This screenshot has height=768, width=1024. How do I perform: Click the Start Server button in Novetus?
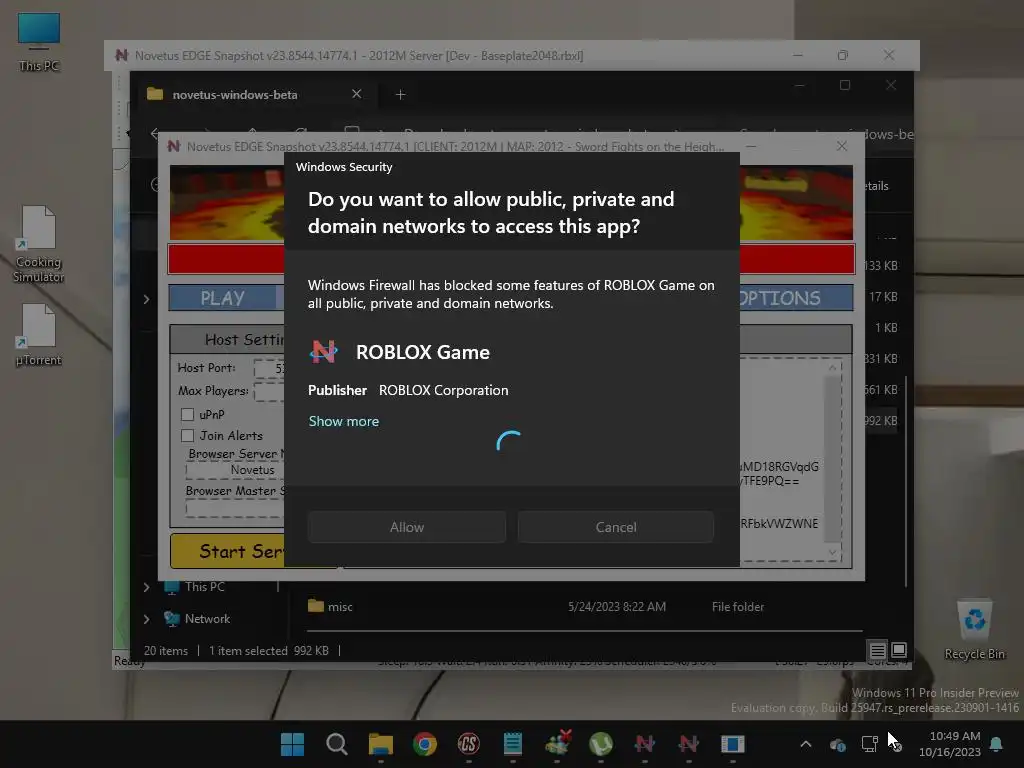tap(227, 551)
